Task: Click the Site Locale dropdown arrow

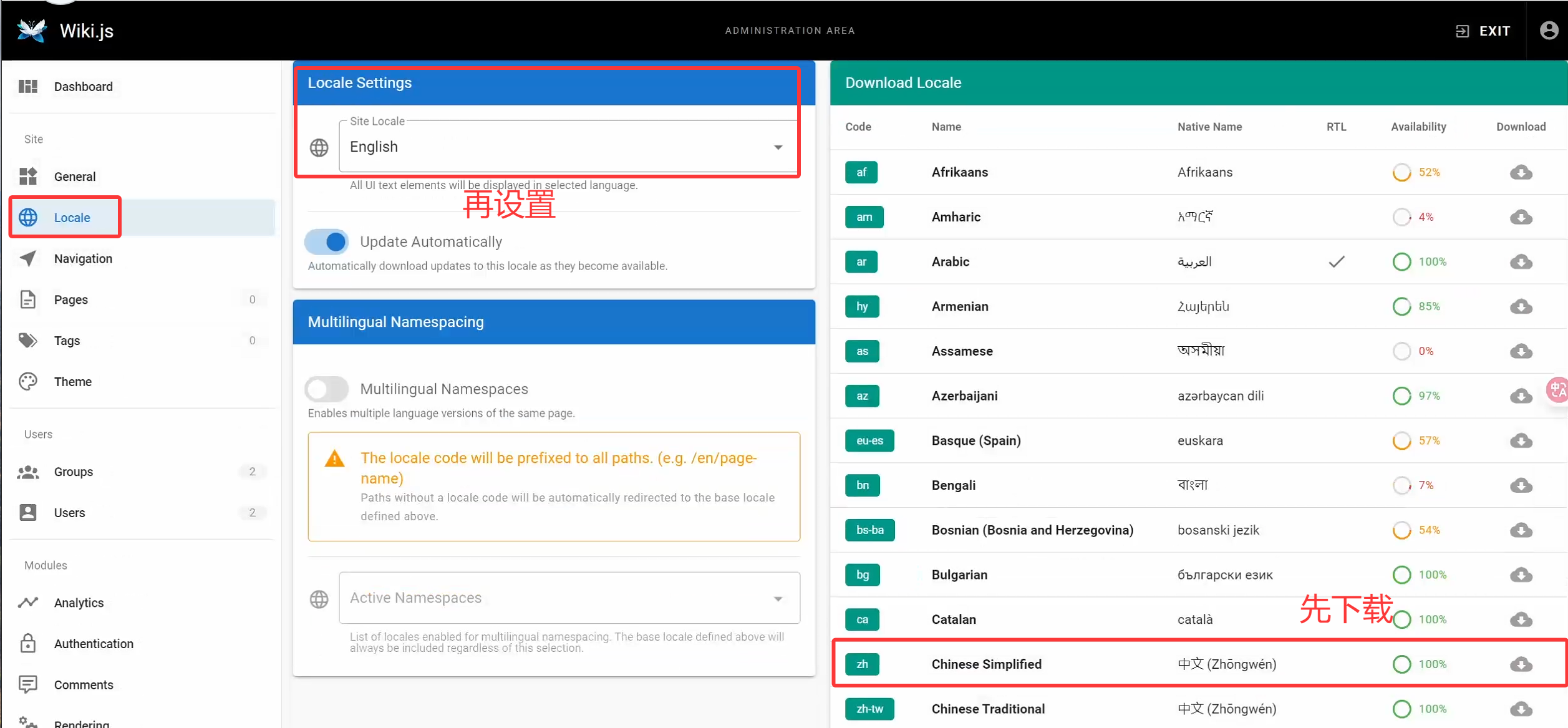Action: [x=778, y=147]
